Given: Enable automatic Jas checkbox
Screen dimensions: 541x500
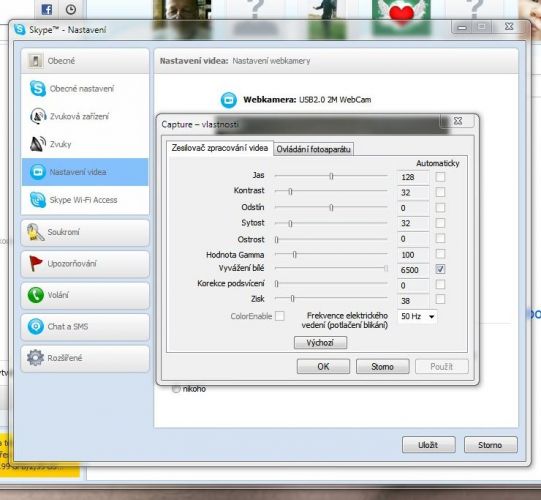Looking at the screenshot, I should (x=440, y=177).
